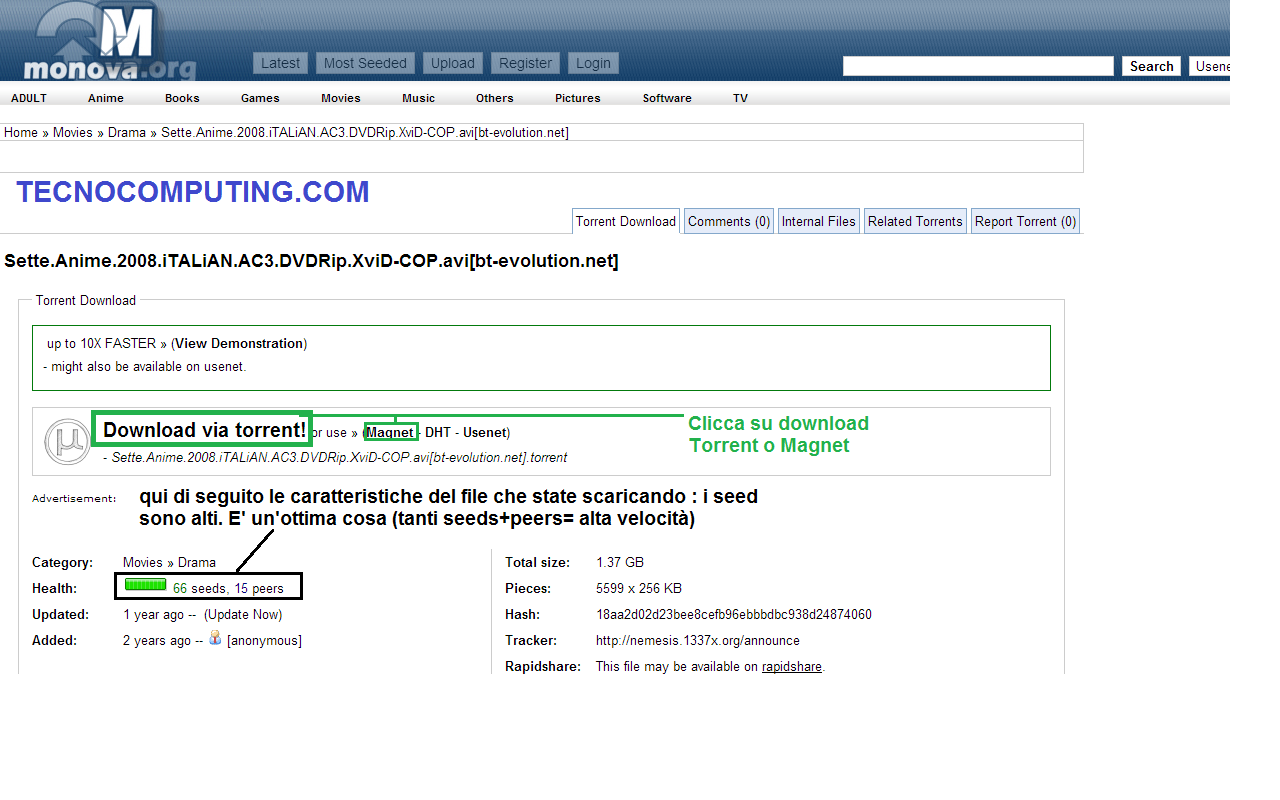Click the anonymous user icon
Image resolution: width=1280 pixels, height=800 pixels.
[x=215, y=638]
